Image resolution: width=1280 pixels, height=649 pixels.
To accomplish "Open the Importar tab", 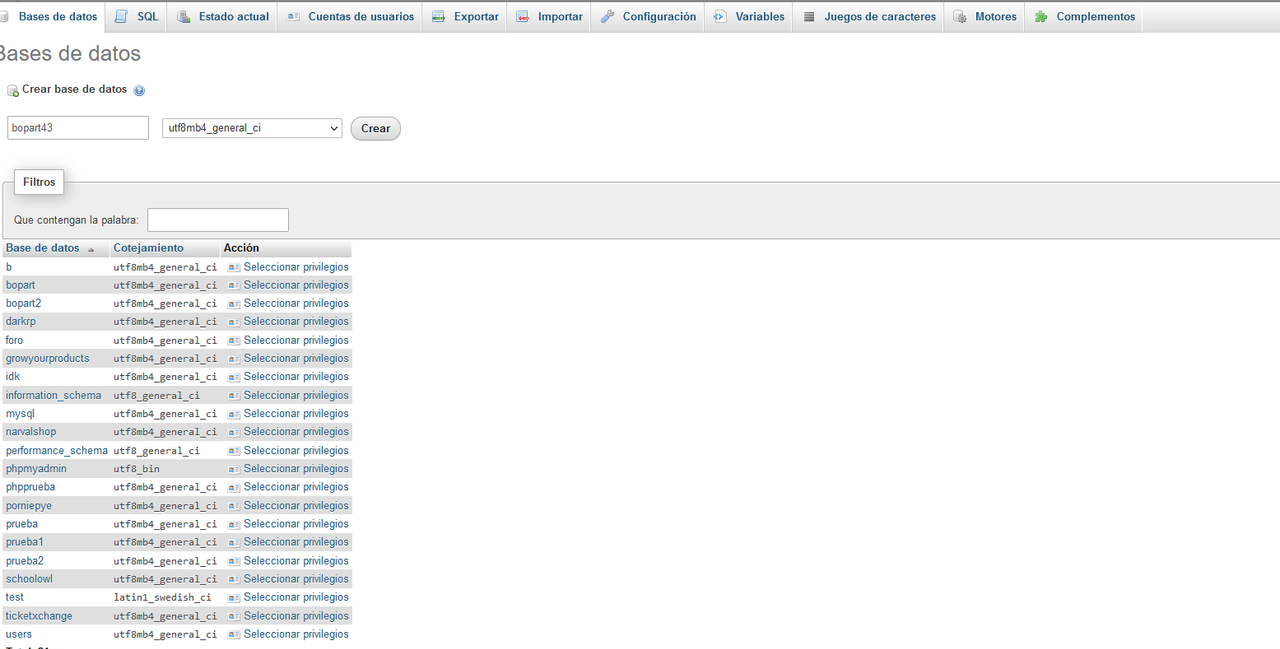I will 549,16.
